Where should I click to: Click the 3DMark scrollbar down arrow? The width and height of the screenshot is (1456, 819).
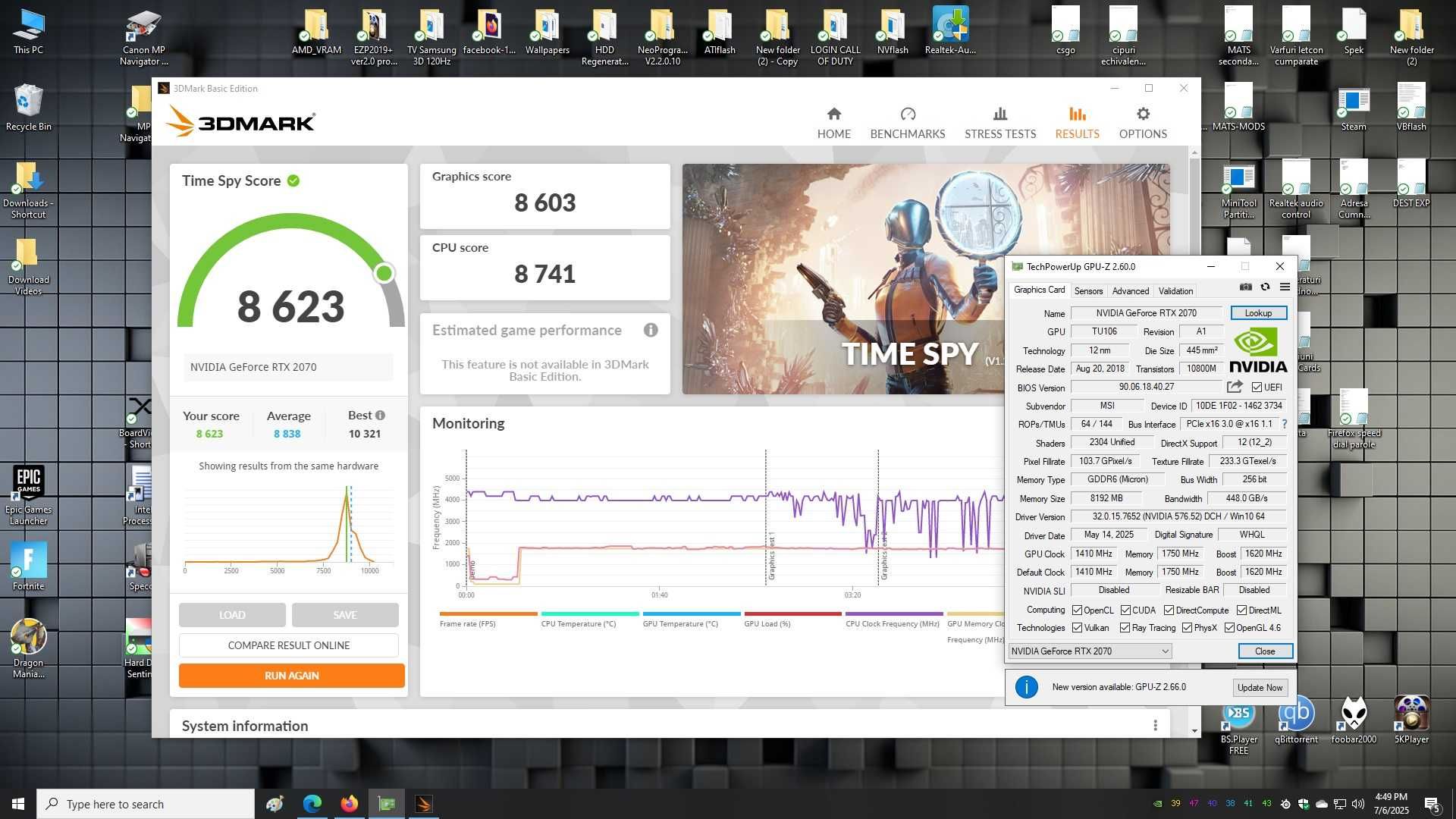1194,731
